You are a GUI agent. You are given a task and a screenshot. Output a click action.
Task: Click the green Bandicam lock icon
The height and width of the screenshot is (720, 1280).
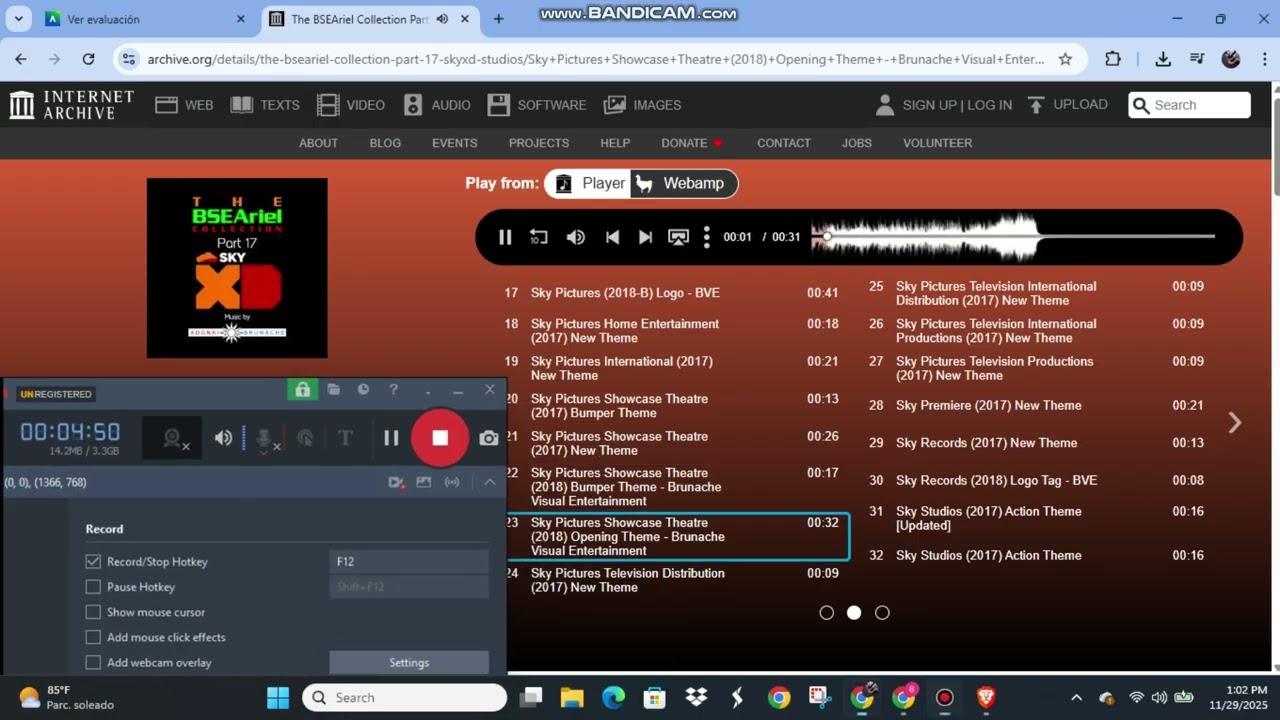(302, 389)
